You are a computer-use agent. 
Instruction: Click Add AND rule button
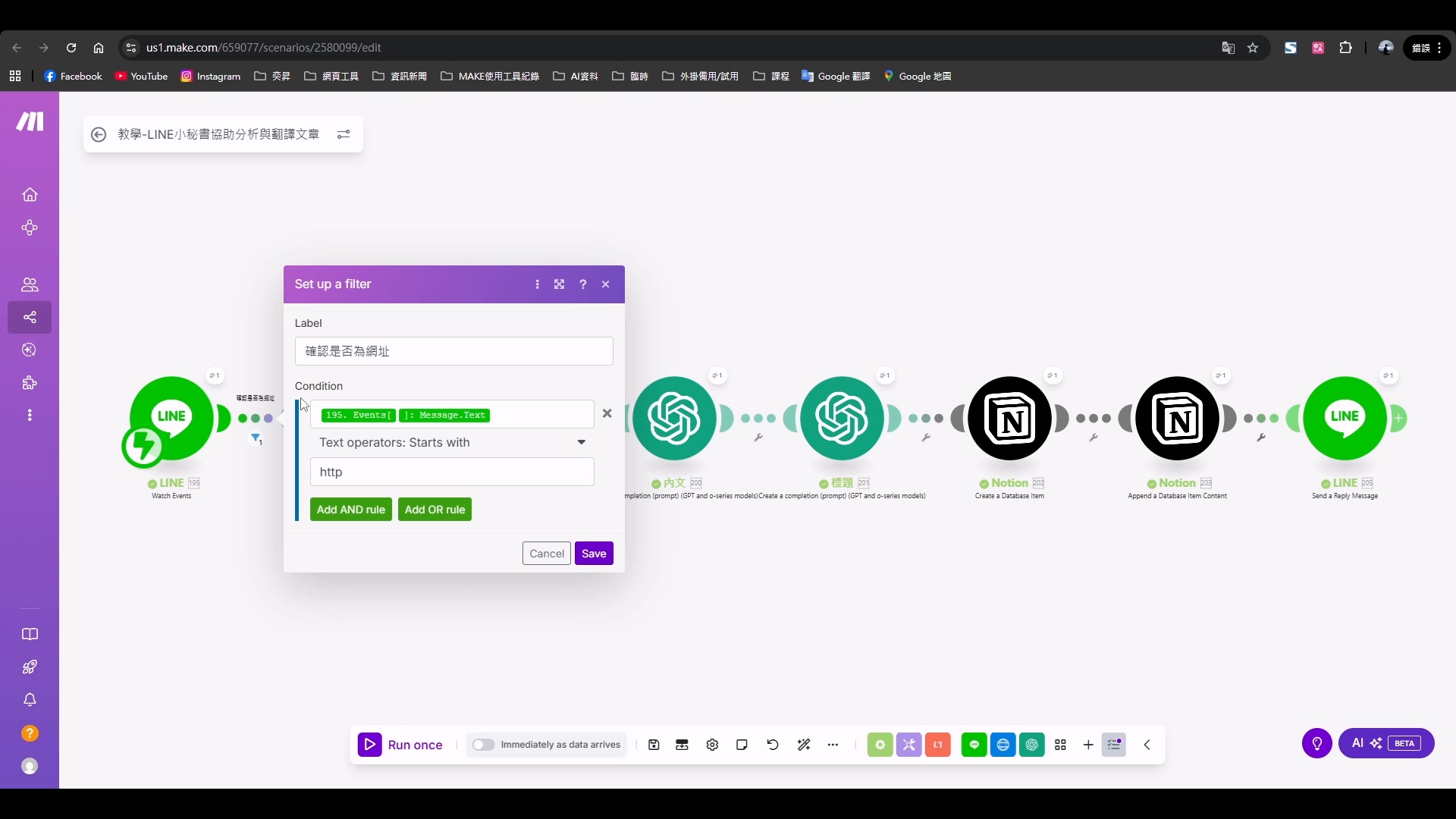coord(350,510)
